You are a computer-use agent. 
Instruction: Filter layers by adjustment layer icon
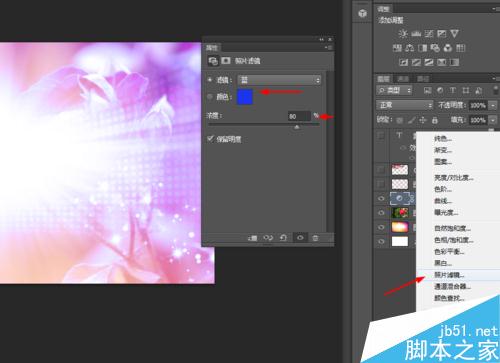coord(440,90)
